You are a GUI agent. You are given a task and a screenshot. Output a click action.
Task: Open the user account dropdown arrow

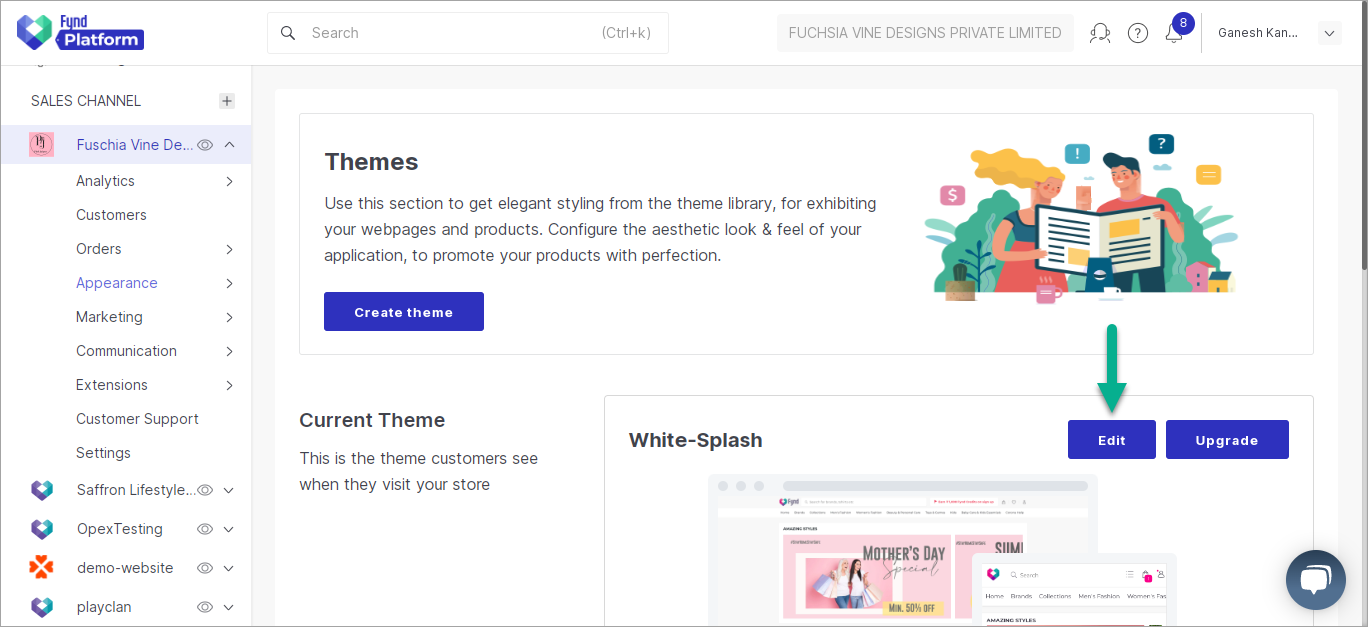[1329, 33]
